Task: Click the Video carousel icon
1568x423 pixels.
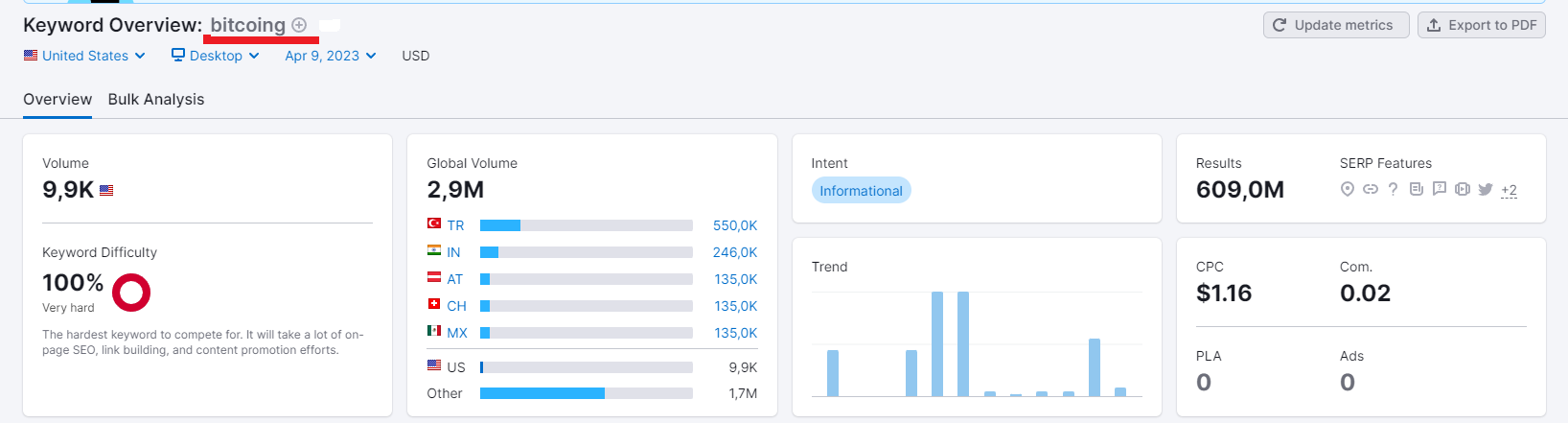Action: pos(1462,189)
